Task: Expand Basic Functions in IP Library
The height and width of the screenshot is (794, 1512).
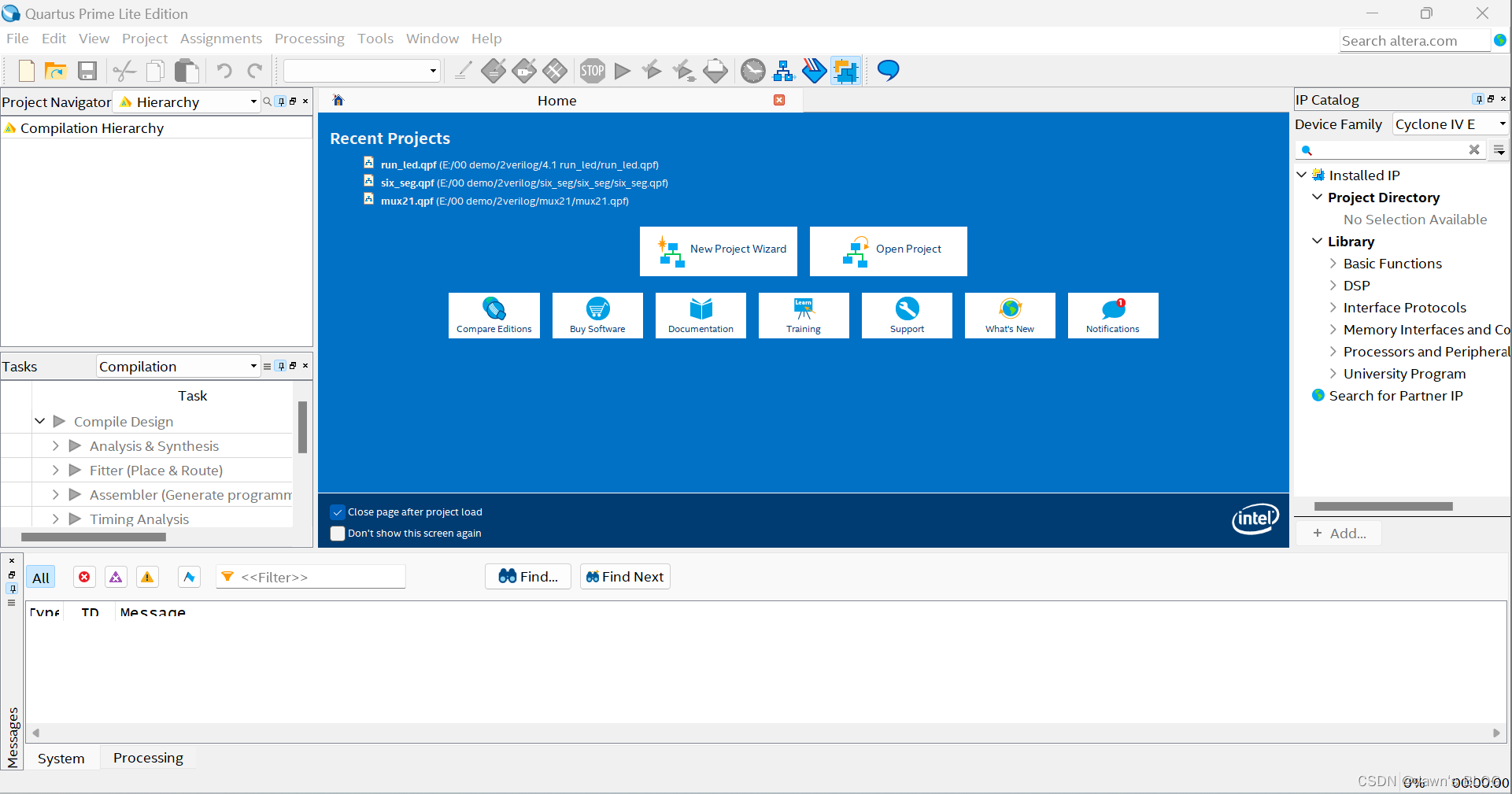Action: 1333,263
